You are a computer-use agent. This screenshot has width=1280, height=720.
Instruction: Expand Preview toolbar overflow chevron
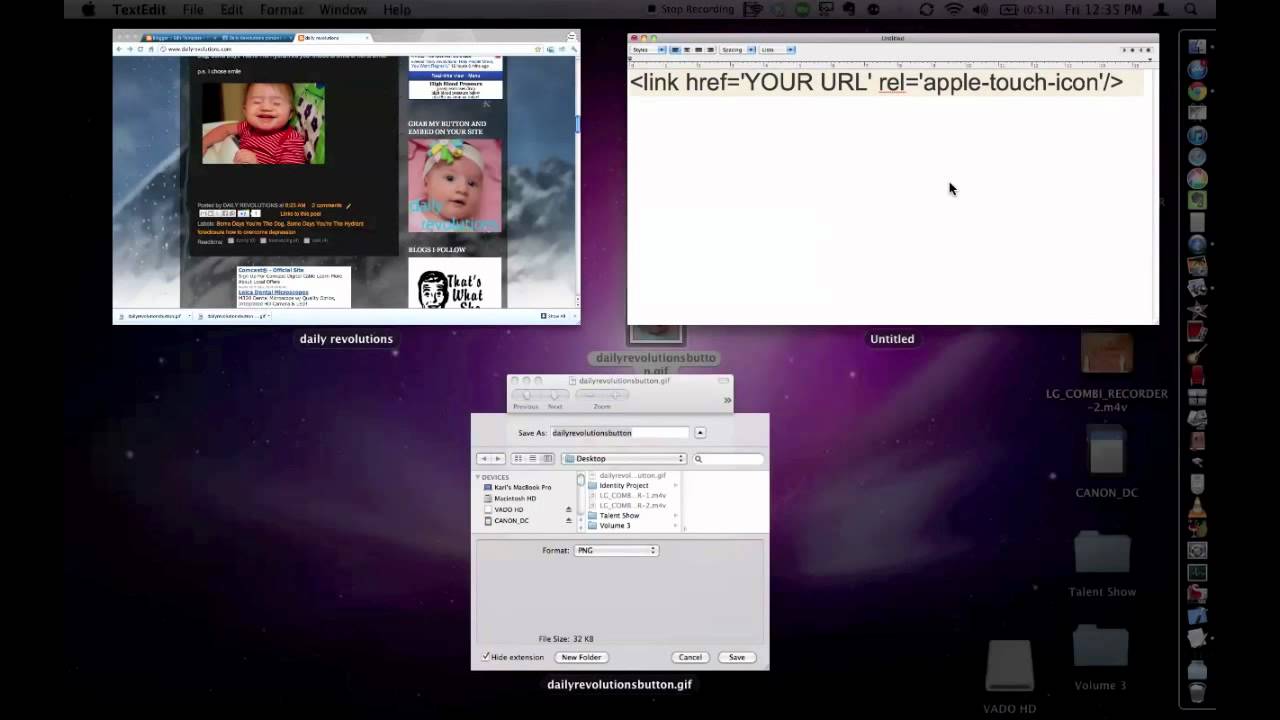tap(727, 400)
